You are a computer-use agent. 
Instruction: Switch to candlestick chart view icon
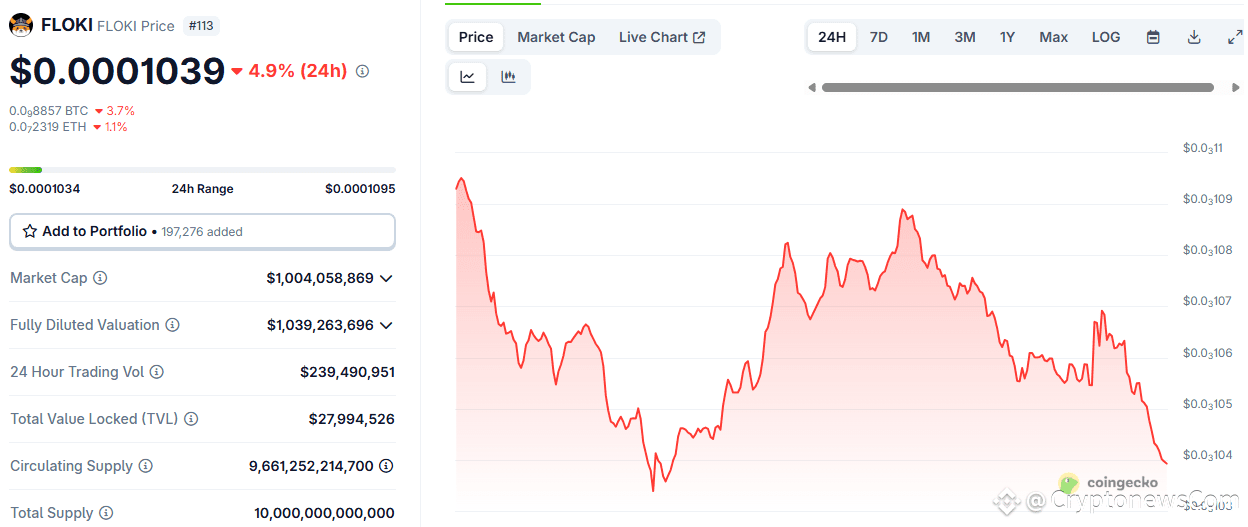click(x=508, y=77)
